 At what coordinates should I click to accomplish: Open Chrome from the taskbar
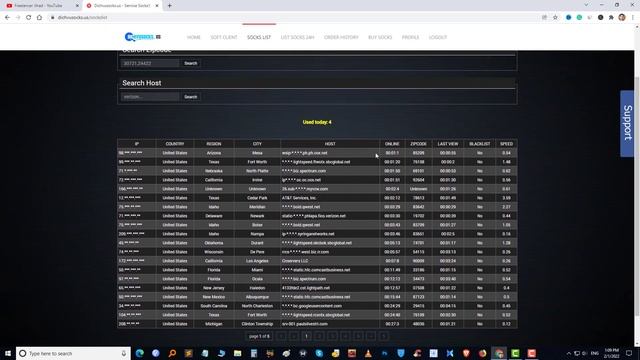[499, 353]
